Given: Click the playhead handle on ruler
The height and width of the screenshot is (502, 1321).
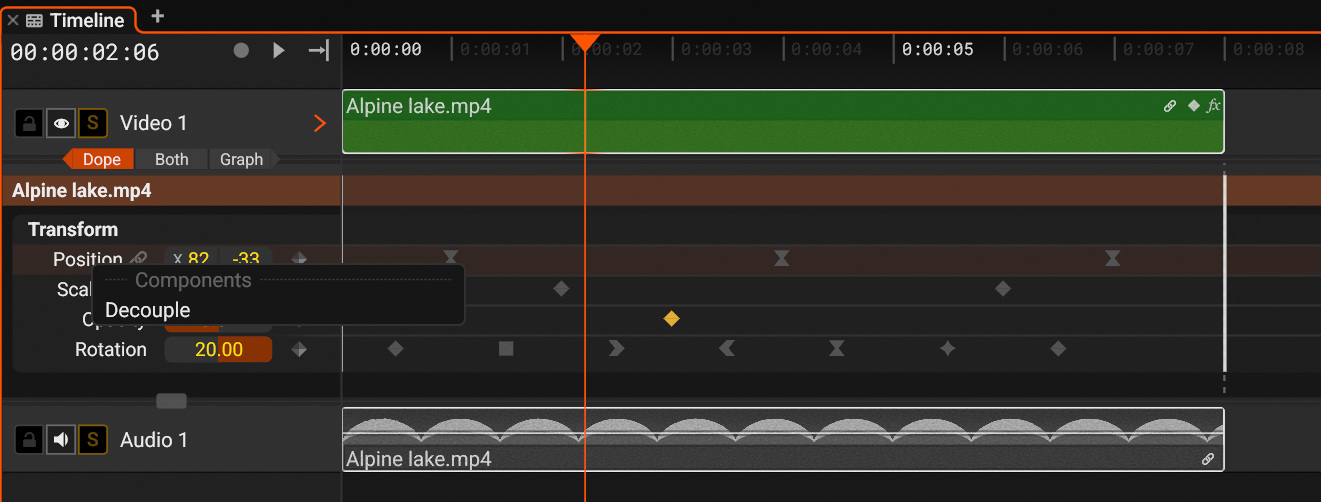Looking at the screenshot, I should tap(585, 42).
